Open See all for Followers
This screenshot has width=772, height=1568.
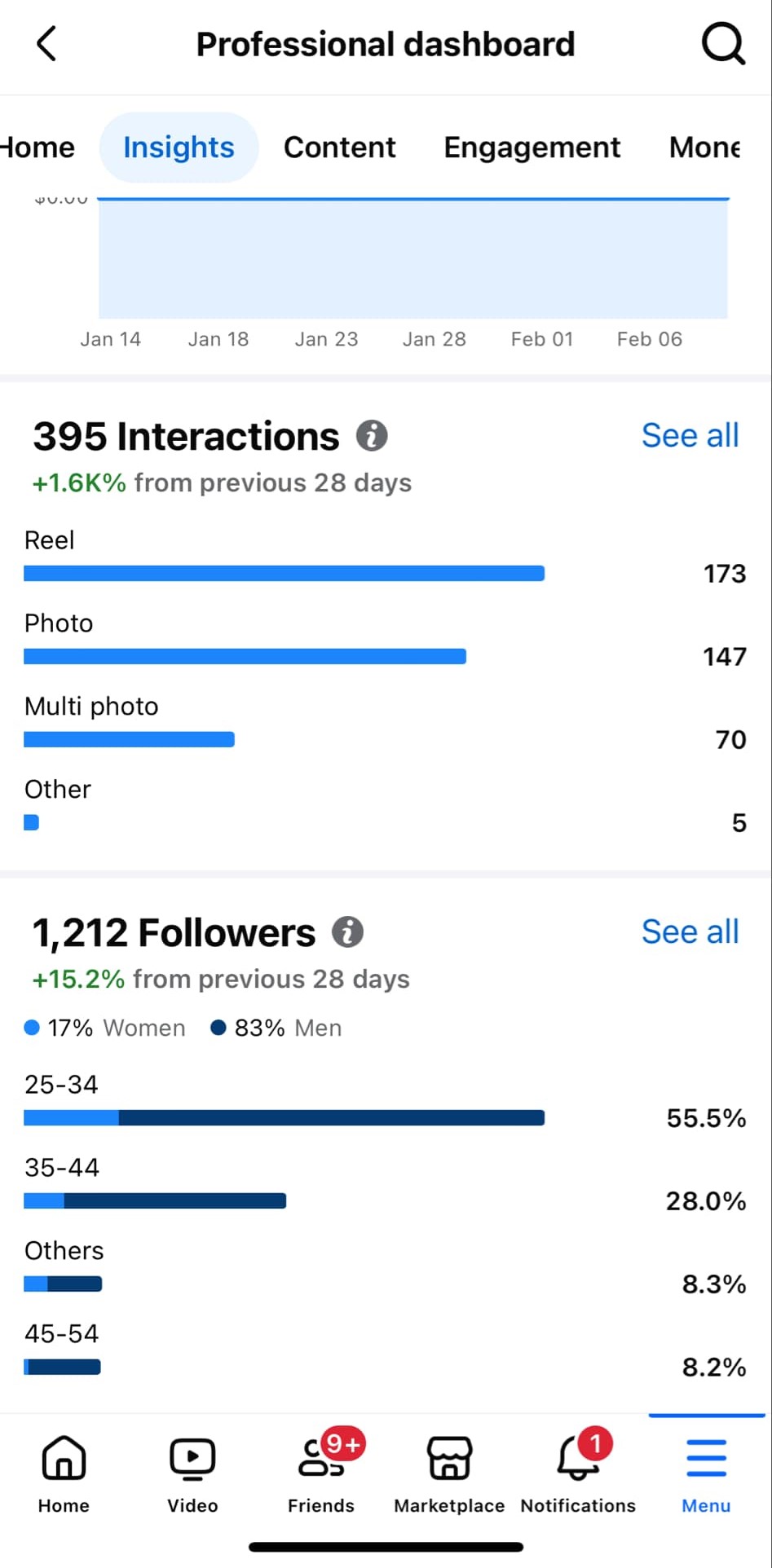coord(690,932)
